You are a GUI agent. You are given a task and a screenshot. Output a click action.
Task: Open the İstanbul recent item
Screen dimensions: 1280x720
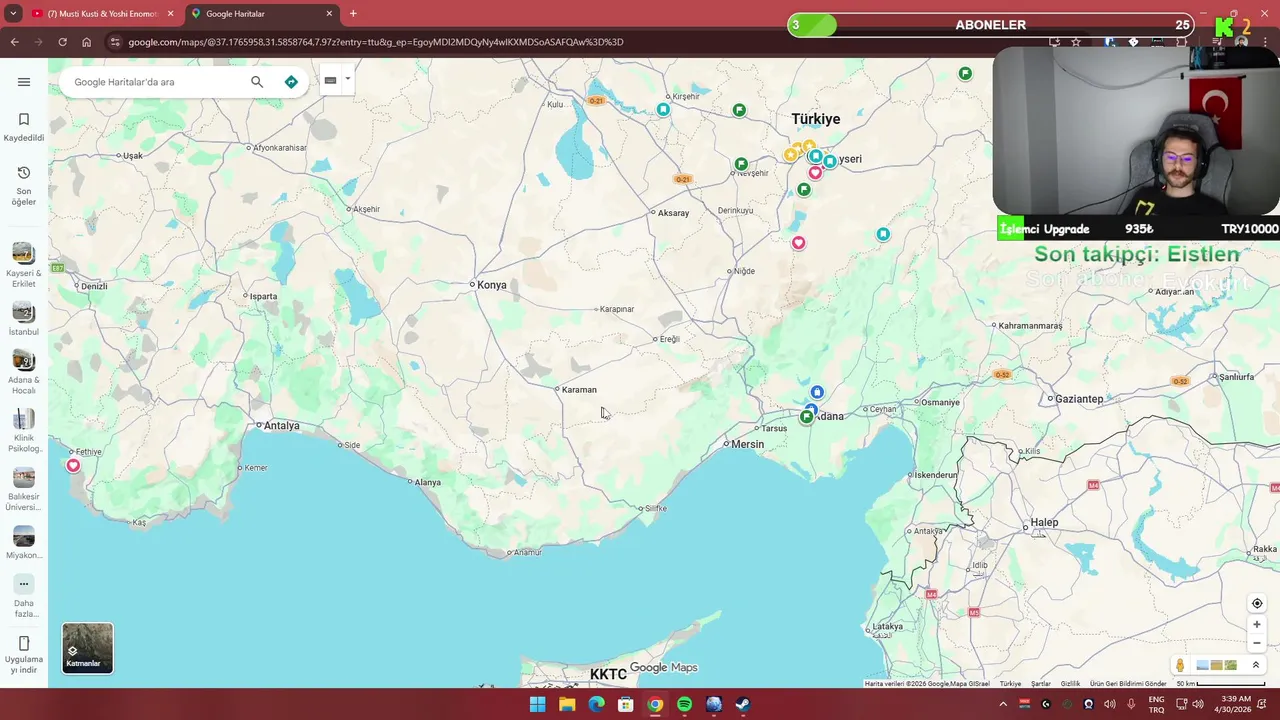click(x=23, y=319)
